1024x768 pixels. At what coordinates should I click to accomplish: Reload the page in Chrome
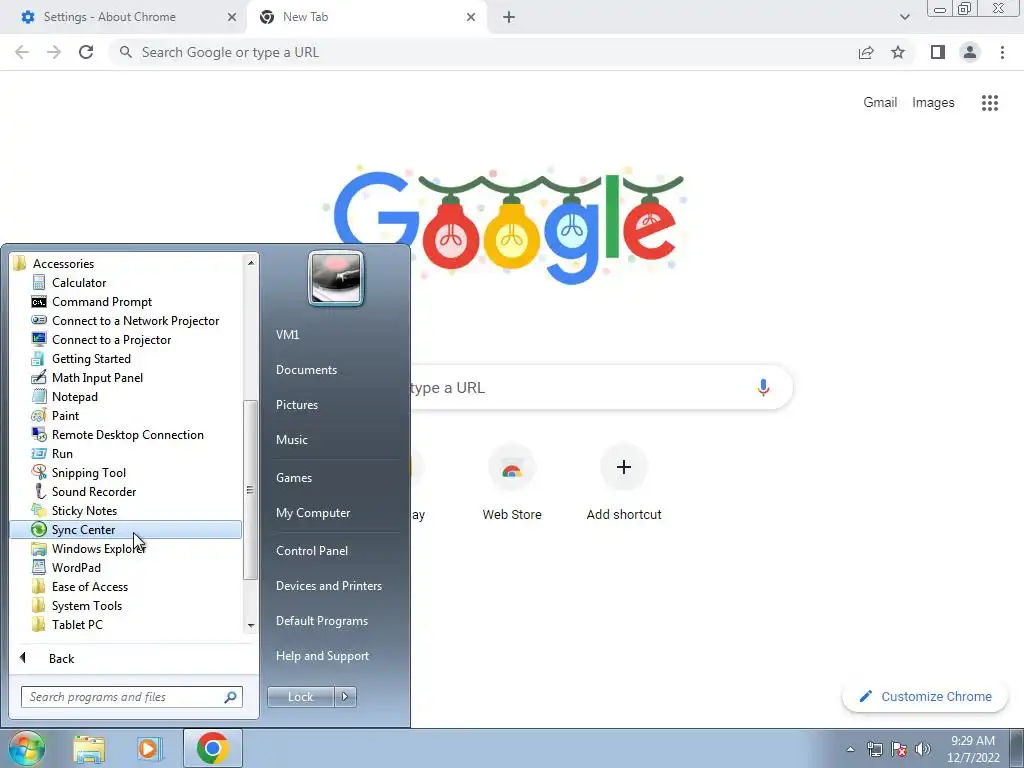coord(86,52)
